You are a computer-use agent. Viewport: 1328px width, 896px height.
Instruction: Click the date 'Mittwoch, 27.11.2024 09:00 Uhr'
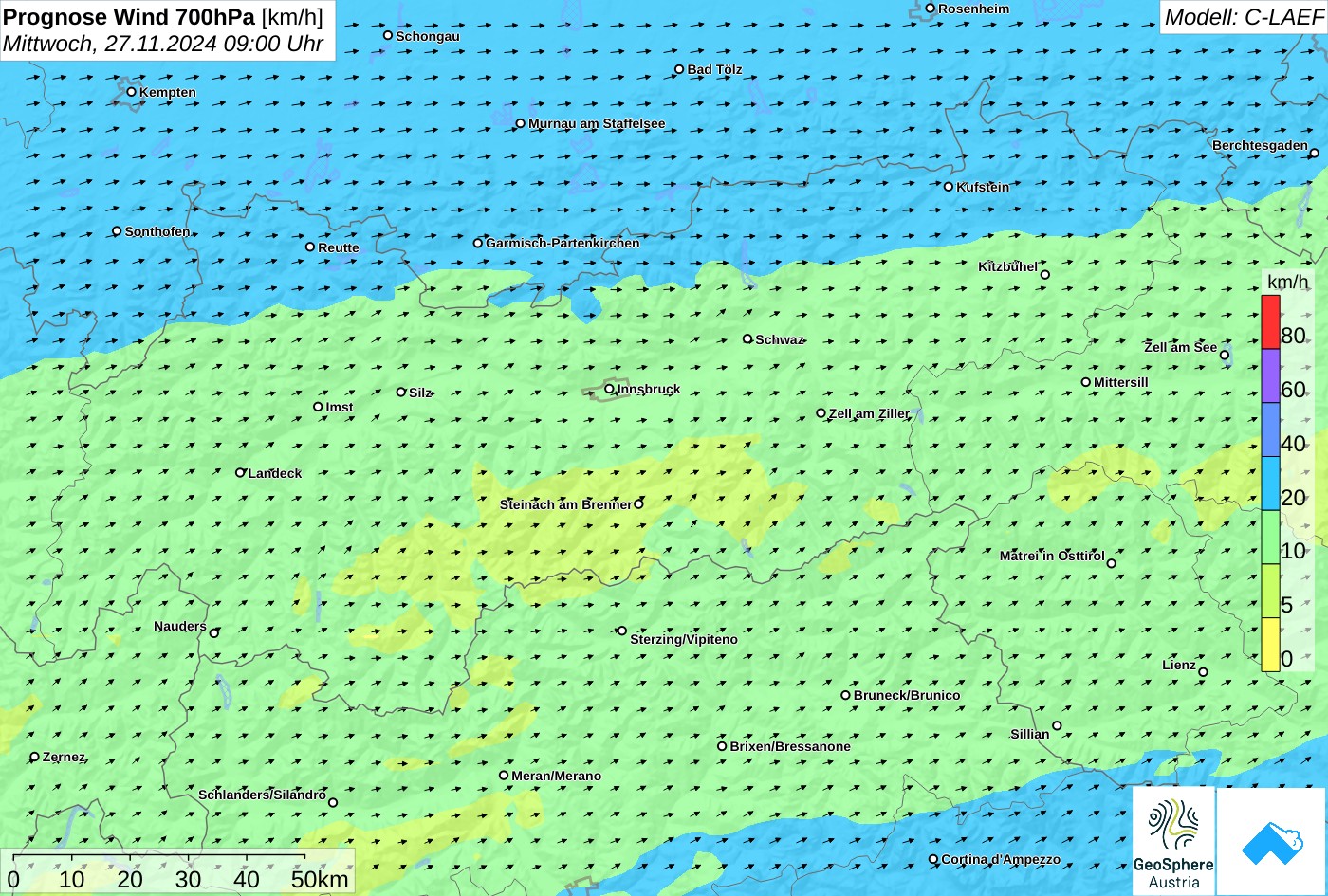(x=163, y=44)
